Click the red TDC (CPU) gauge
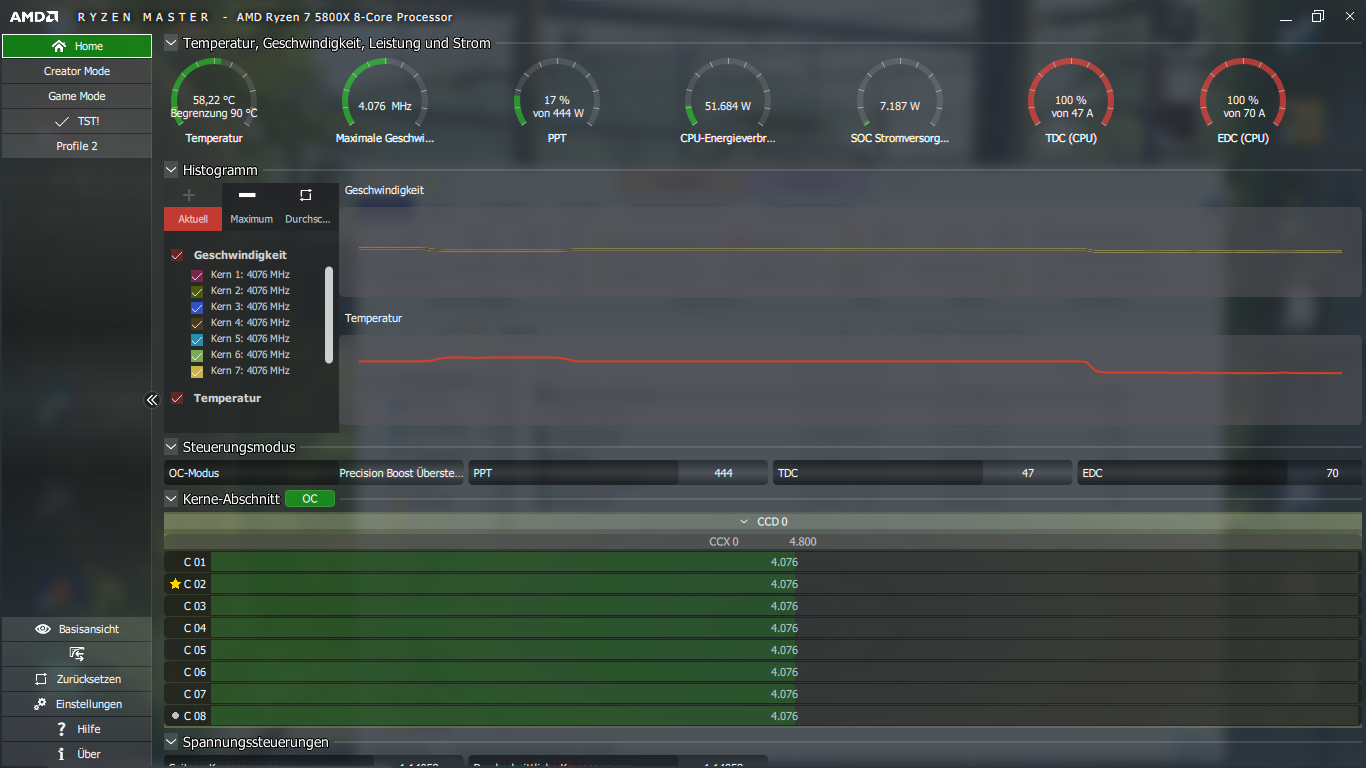 click(x=1071, y=93)
